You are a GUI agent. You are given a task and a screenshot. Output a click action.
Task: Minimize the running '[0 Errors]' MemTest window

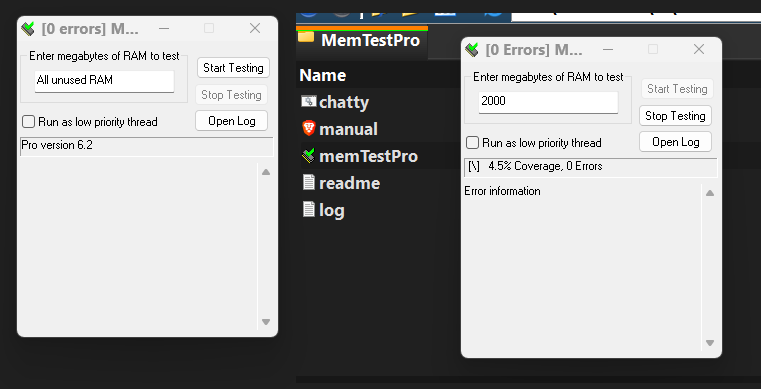click(x=608, y=49)
